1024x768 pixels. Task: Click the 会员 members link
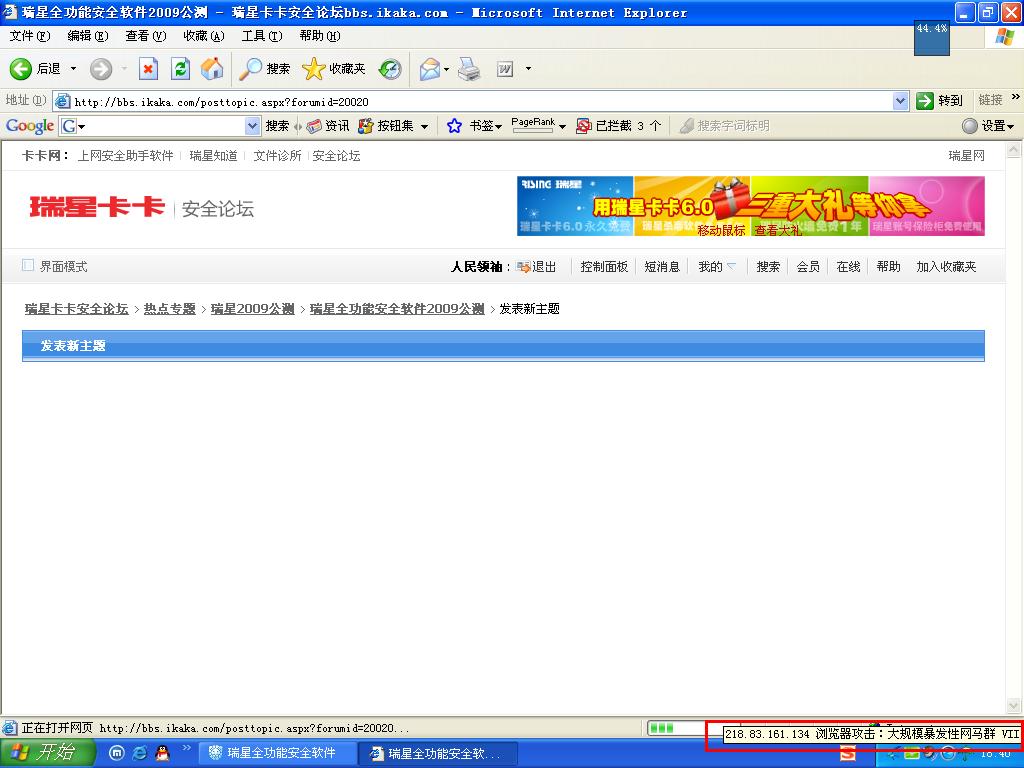(x=808, y=266)
